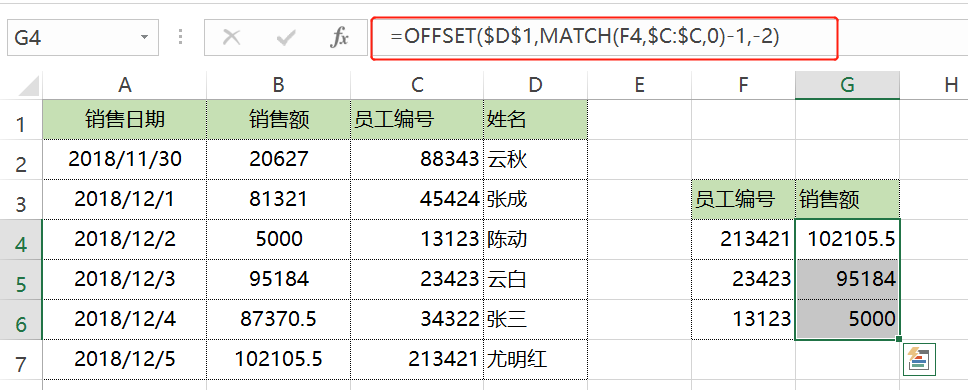Select column A header

(x=125, y=85)
